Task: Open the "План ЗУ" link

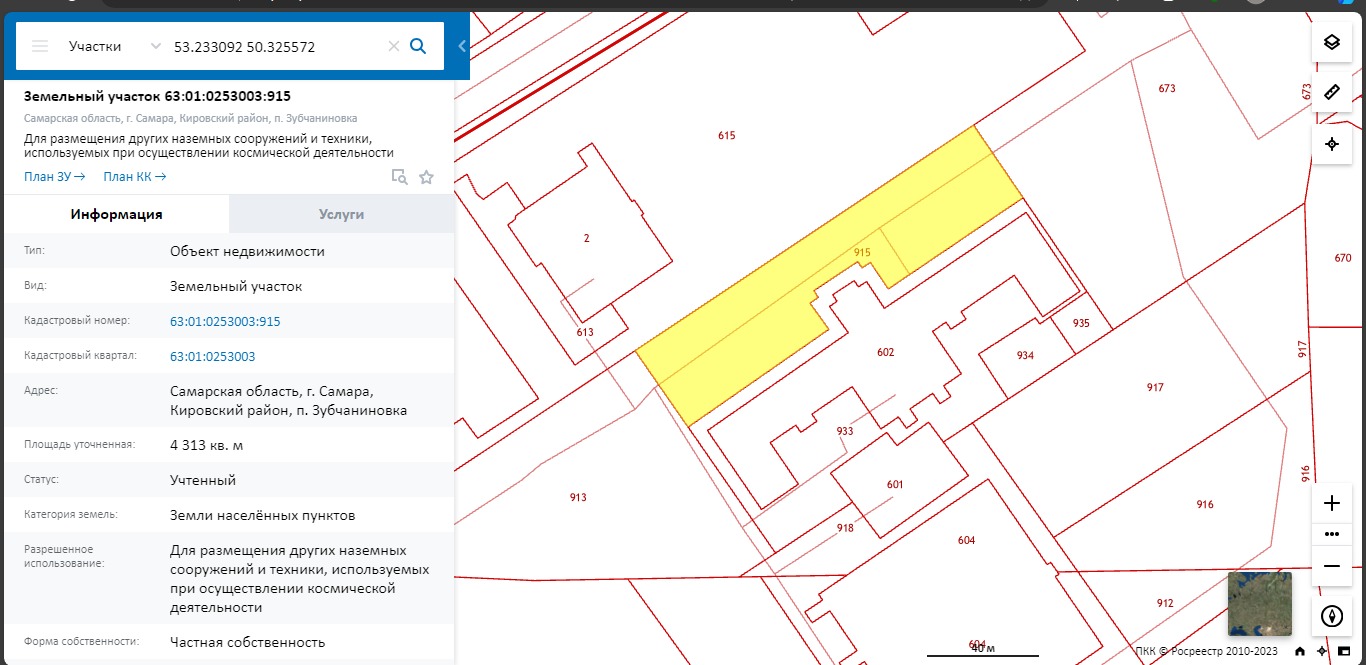Action: [x=54, y=177]
